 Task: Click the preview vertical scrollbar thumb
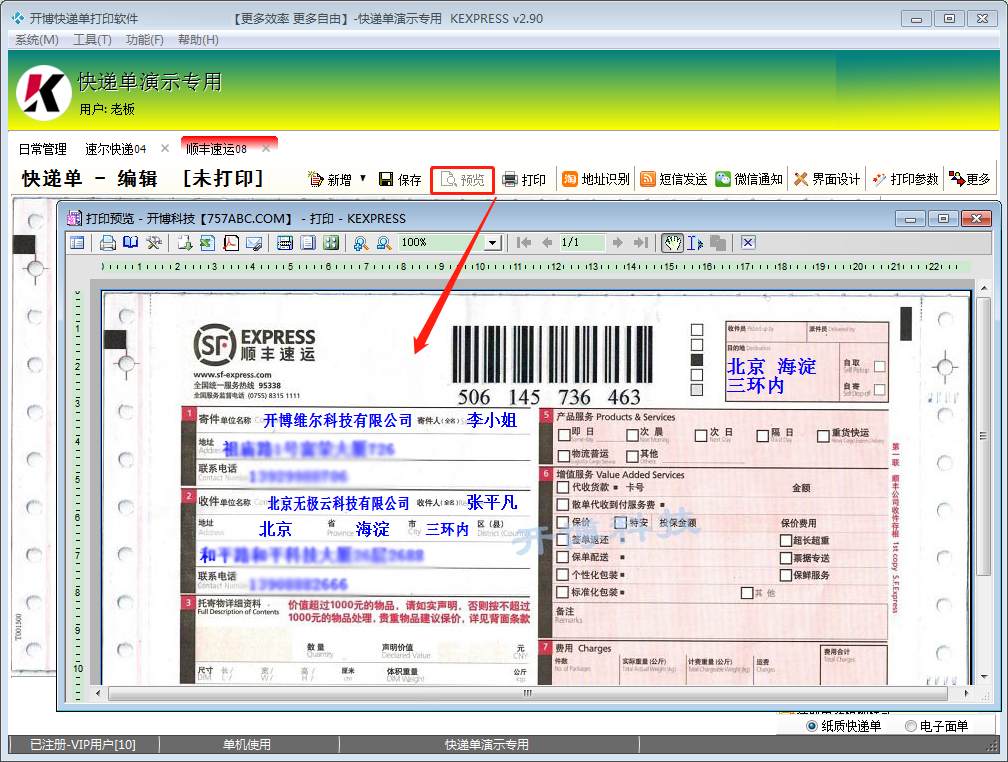coord(983,436)
